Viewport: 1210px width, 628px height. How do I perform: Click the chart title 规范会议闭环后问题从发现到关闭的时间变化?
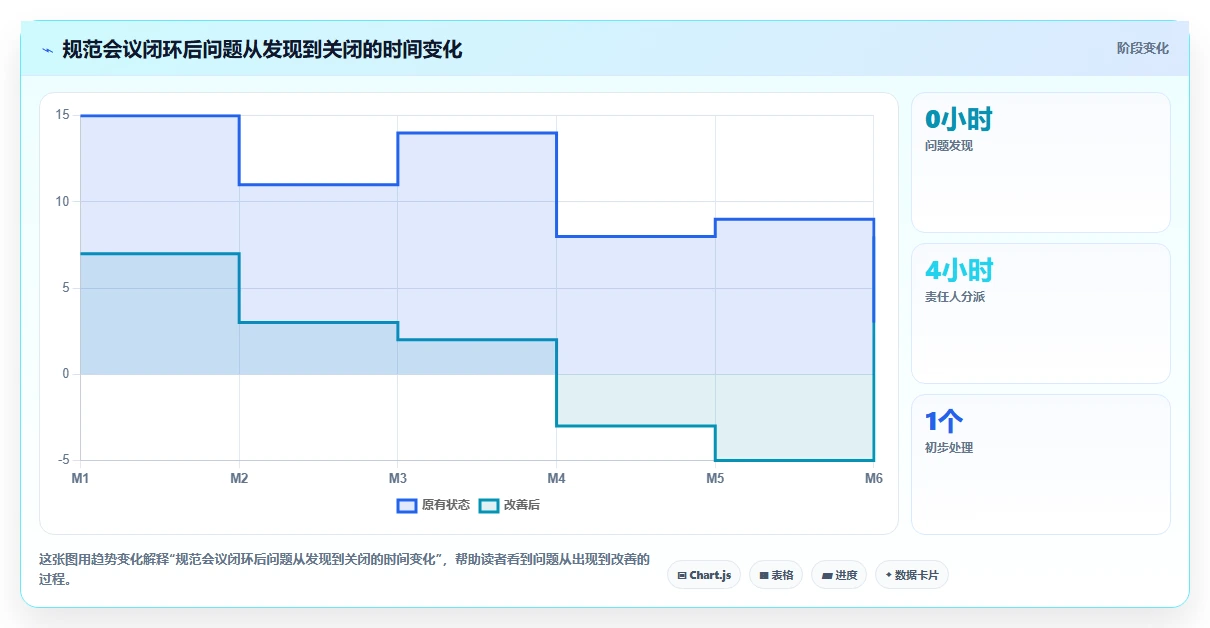pyautogui.click(x=262, y=49)
